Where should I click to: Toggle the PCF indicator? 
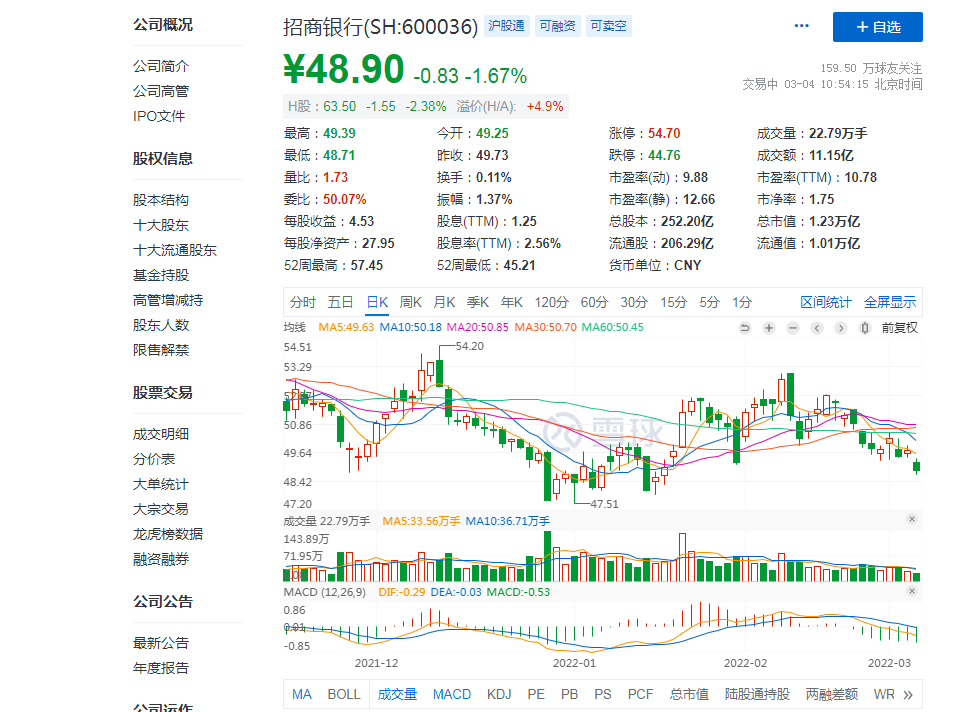tap(641, 694)
